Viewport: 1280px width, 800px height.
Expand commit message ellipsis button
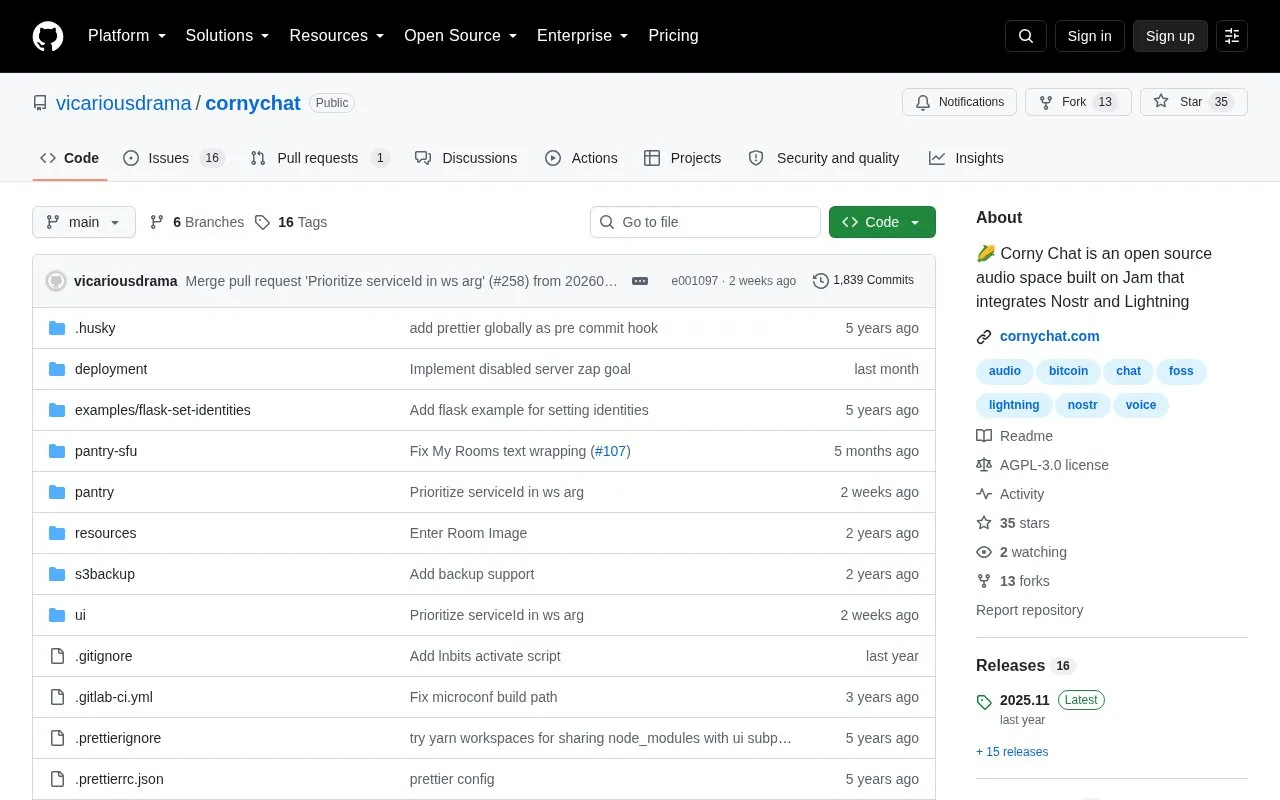[640, 281]
